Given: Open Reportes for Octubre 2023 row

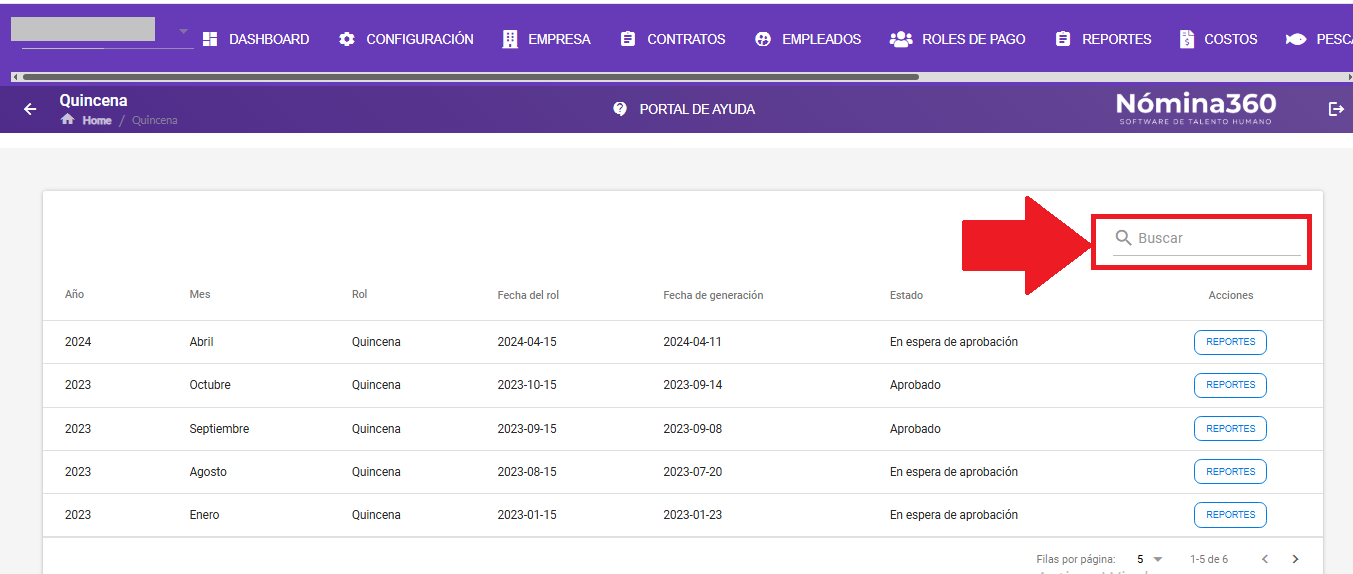Looking at the screenshot, I should coord(1230,385).
